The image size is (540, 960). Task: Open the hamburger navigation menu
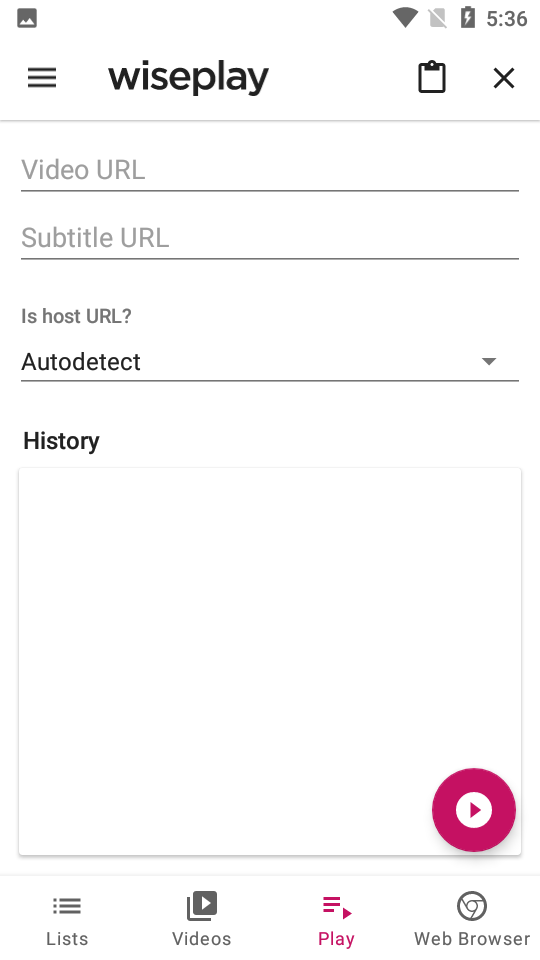[x=42, y=78]
